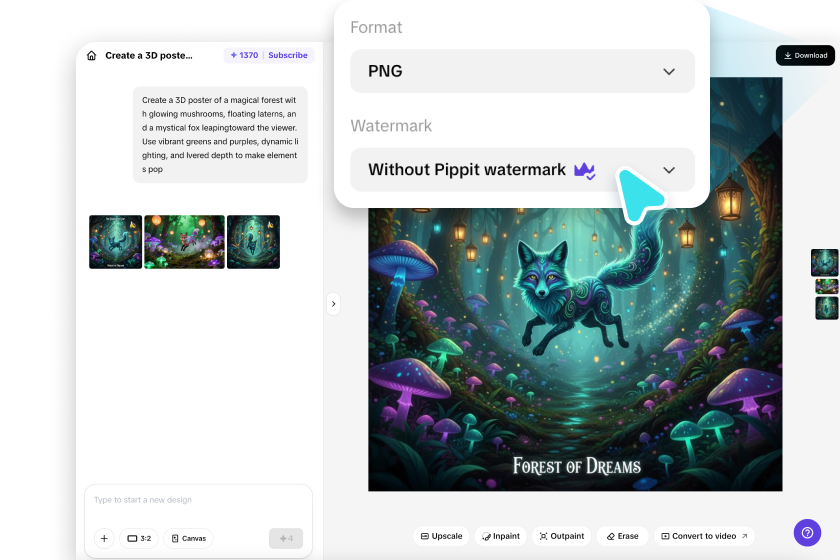Select the middle red fox thumbnail in chat
This screenshot has width=840, height=560.
184,242
